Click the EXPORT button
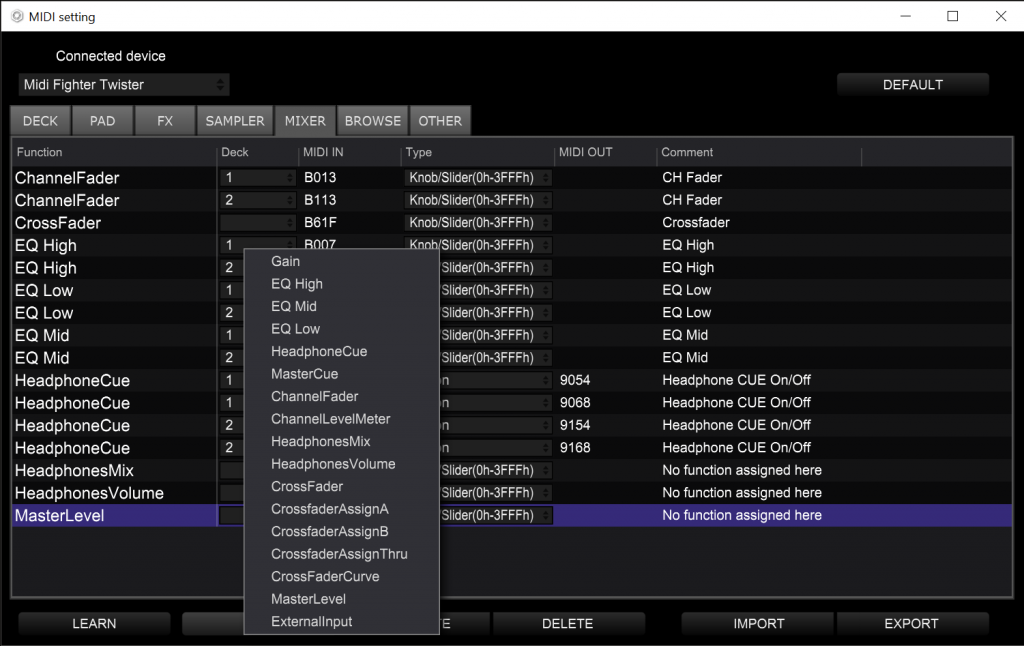 [911, 623]
